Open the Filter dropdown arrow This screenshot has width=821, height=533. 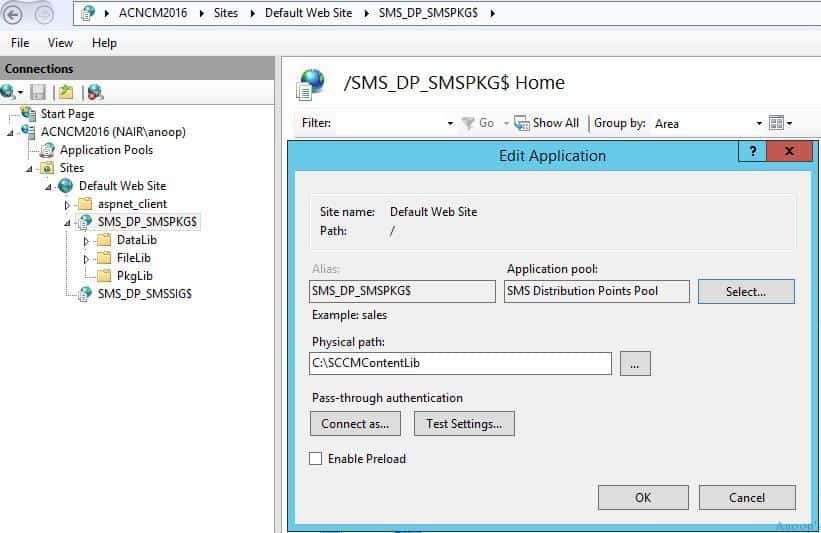click(450, 124)
